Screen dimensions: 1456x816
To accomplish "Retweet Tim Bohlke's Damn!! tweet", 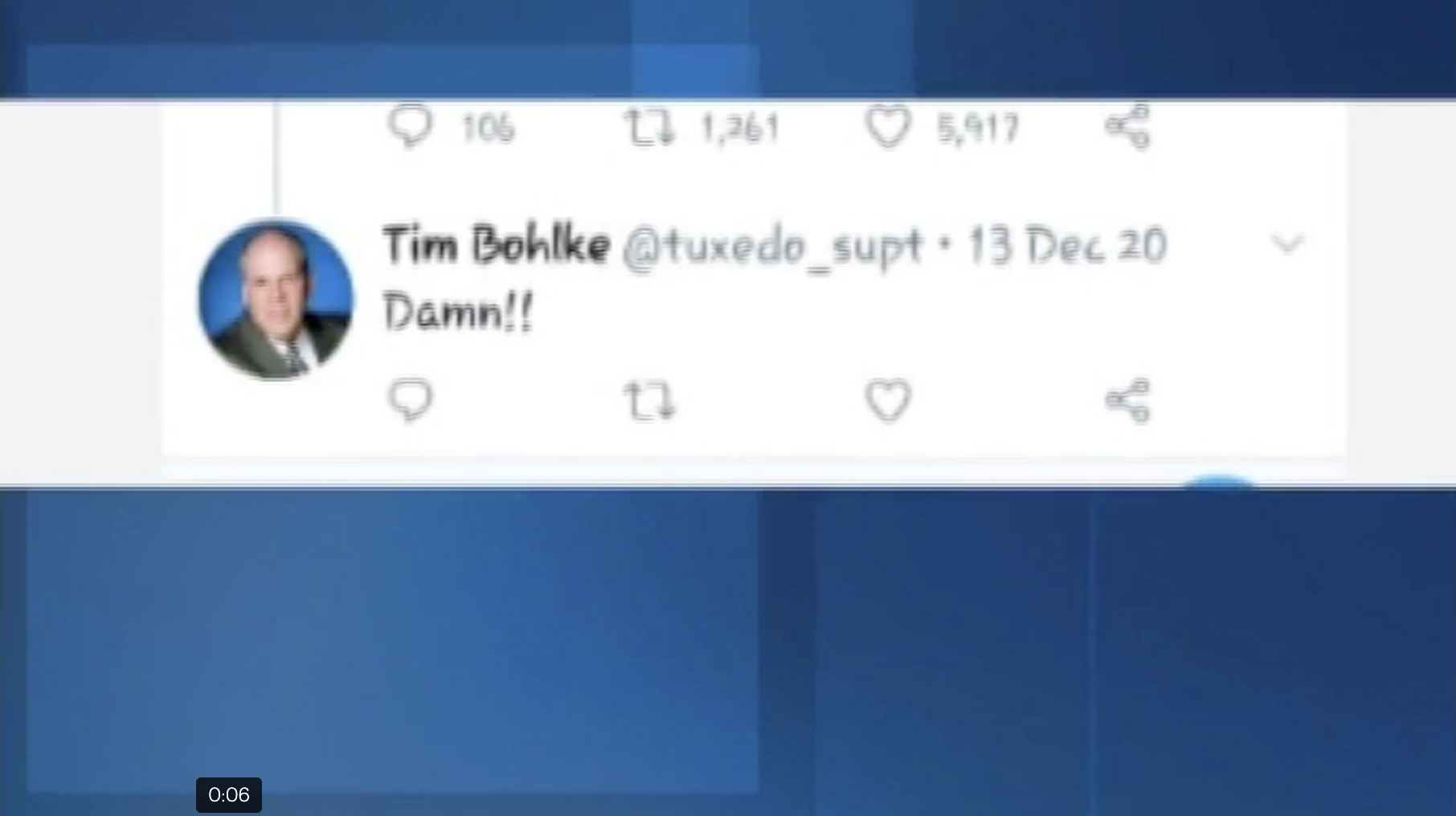I will pos(649,402).
